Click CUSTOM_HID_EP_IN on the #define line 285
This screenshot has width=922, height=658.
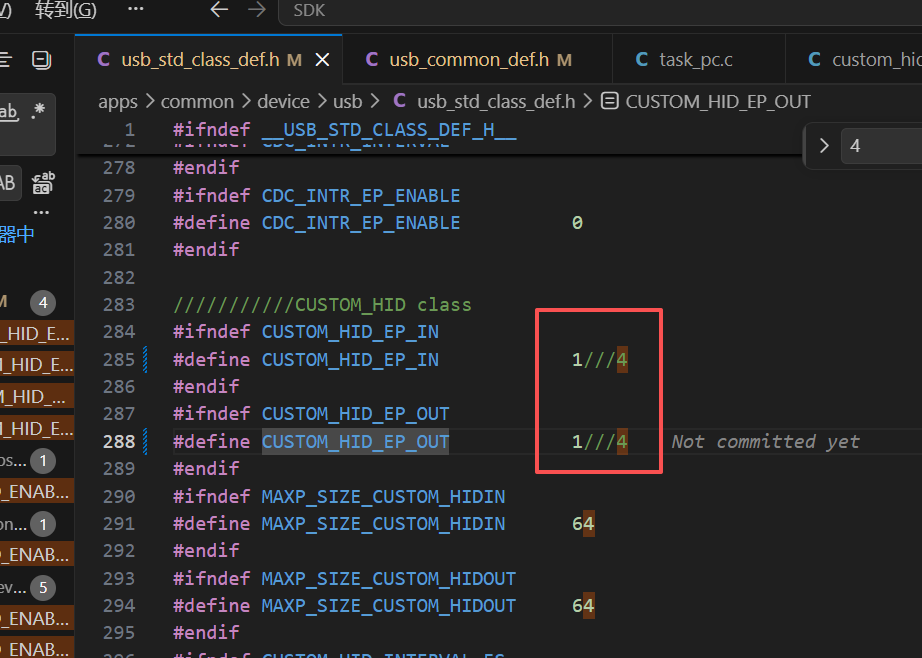[350, 360]
